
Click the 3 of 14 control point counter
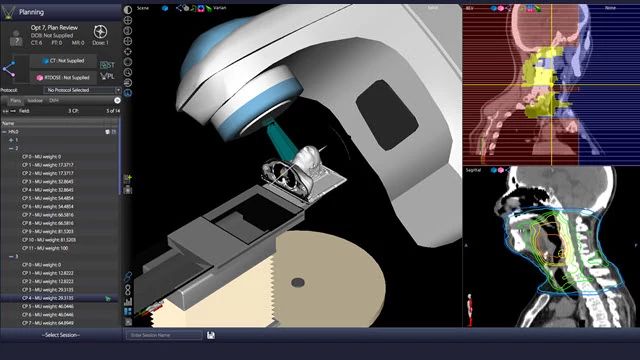[113, 111]
